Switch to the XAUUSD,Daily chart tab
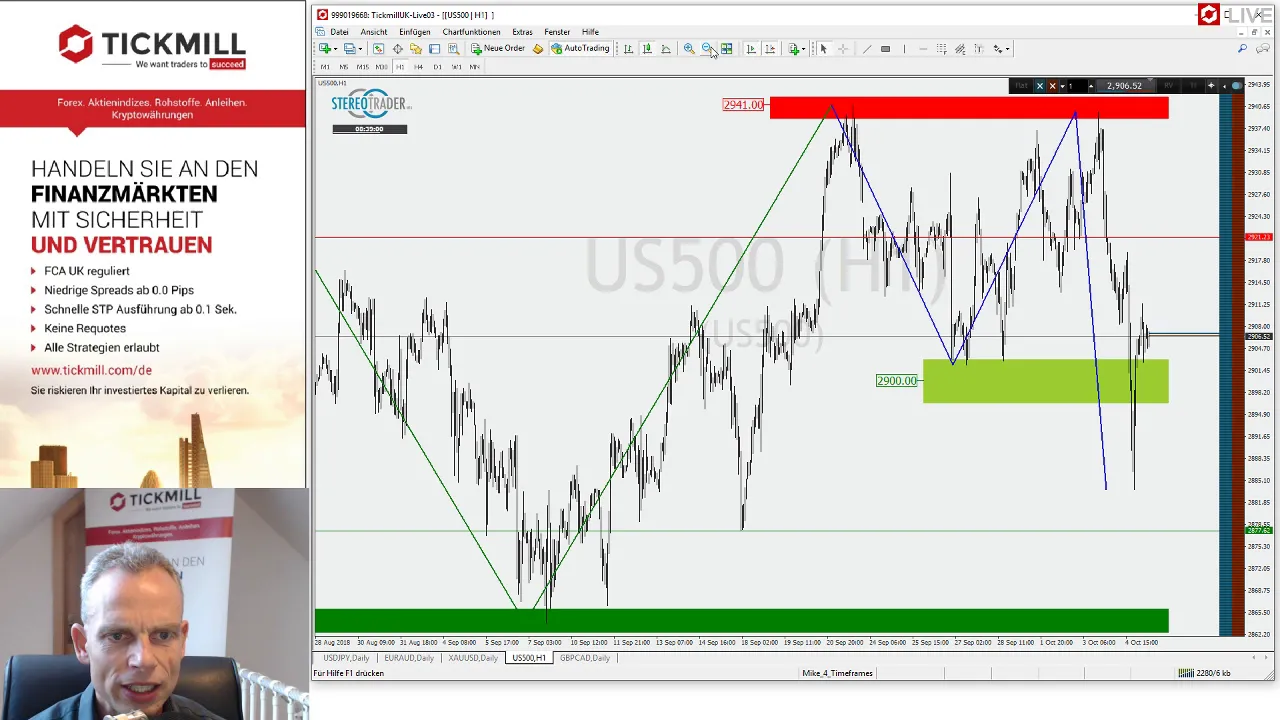Viewport: 1280px width, 720px height. (x=473, y=658)
